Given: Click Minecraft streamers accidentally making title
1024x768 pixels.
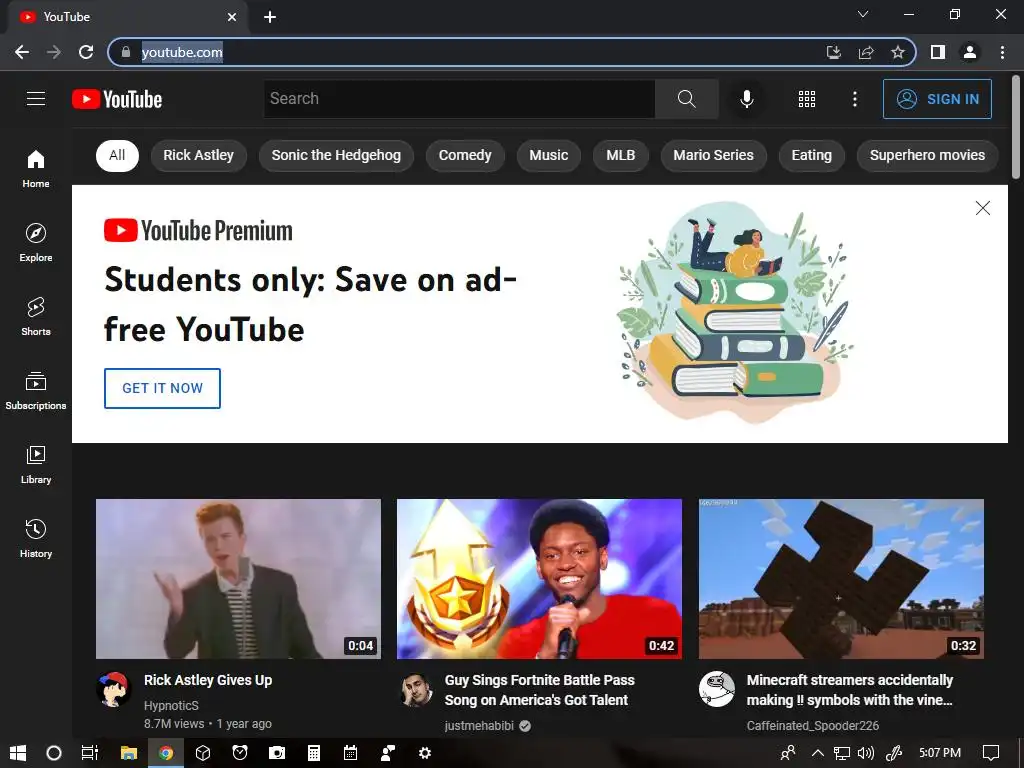Looking at the screenshot, I should [x=850, y=690].
